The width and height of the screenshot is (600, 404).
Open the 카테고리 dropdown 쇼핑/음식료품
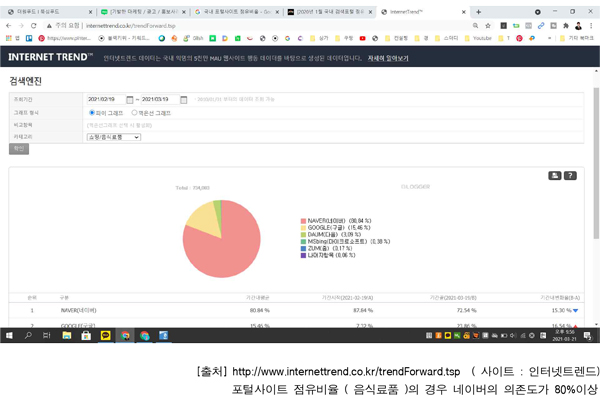(x=114, y=137)
